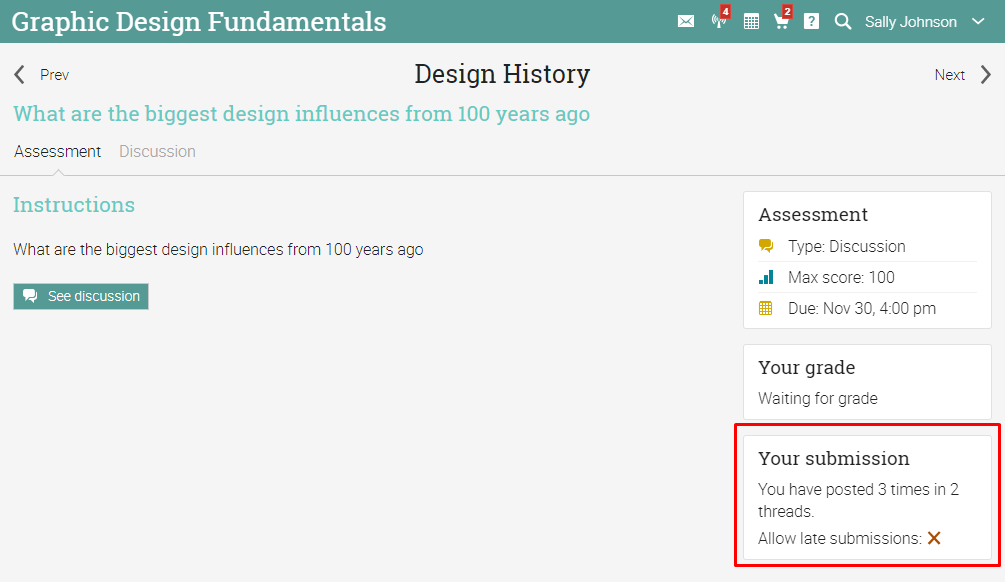This screenshot has height=582, width=1005.
Task: Open the assignment title link
Action: pos(301,114)
